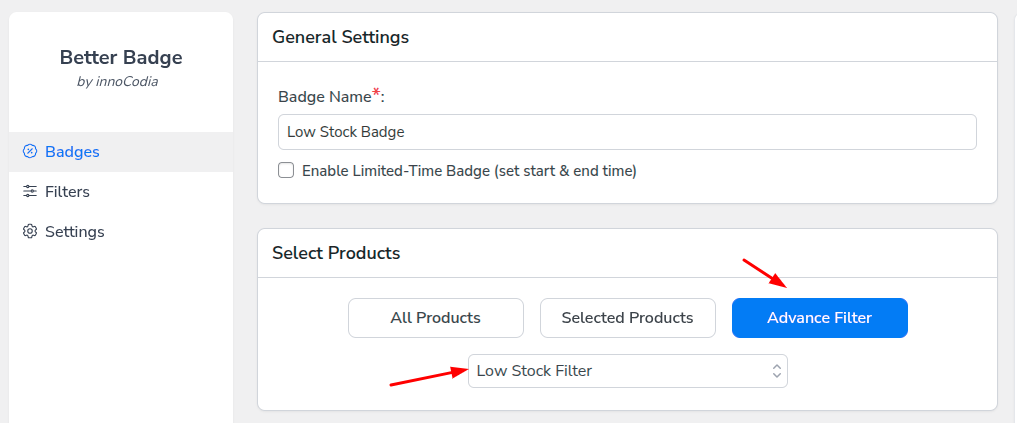The width and height of the screenshot is (1017, 423).
Task: Click the red required asterisk by Badge Name
Action: [x=376, y=94]
